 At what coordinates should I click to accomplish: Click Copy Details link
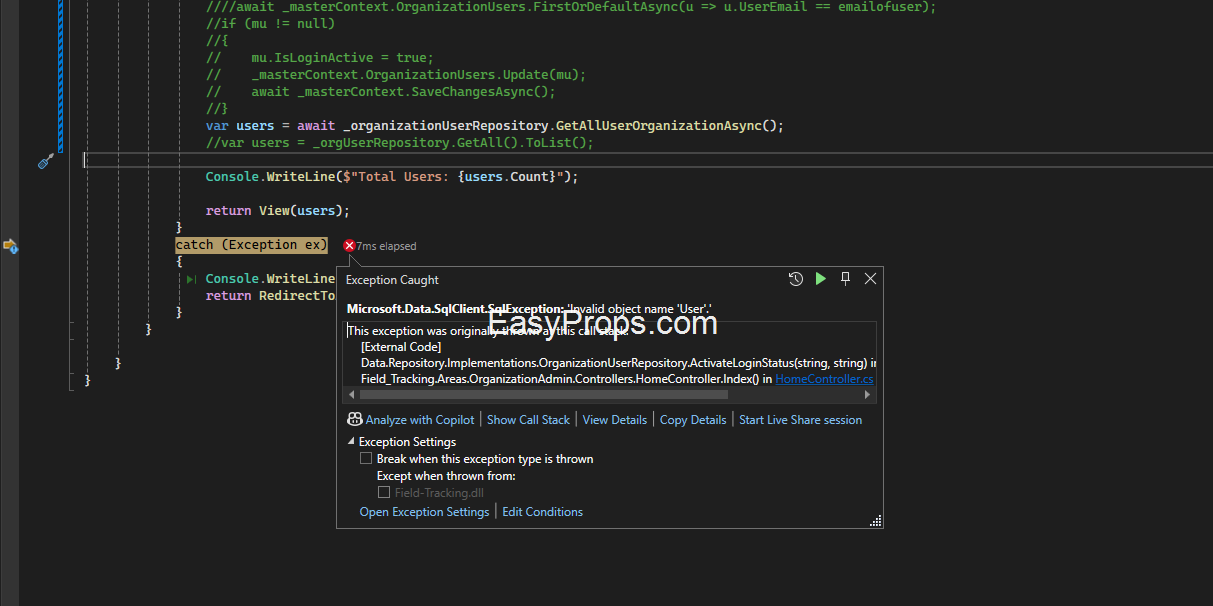[693, 420]
